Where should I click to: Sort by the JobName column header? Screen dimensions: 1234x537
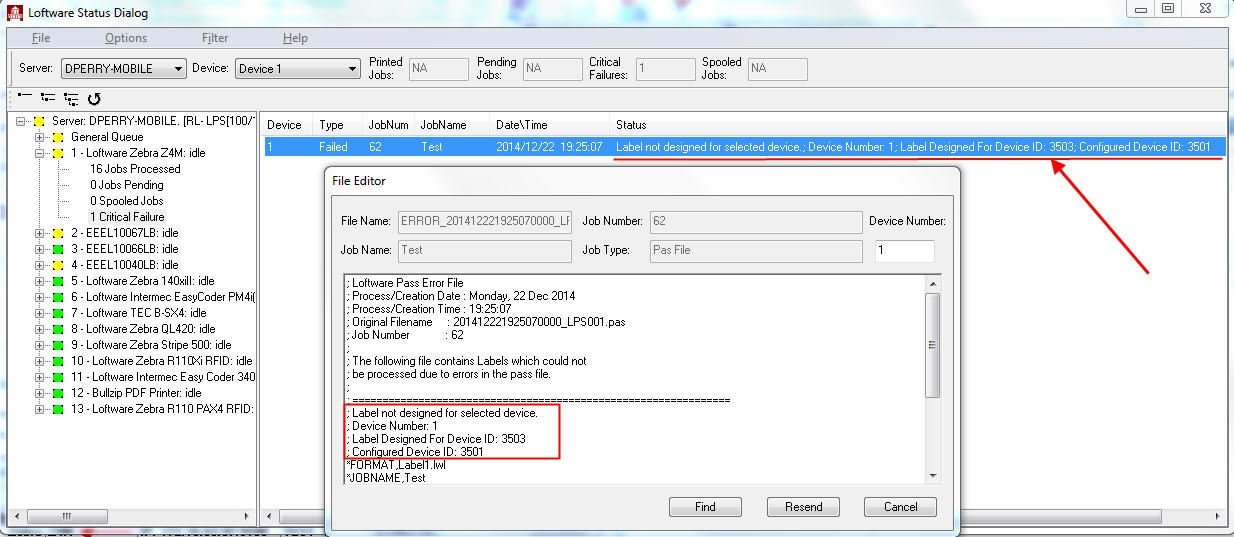tap(452, 125)
